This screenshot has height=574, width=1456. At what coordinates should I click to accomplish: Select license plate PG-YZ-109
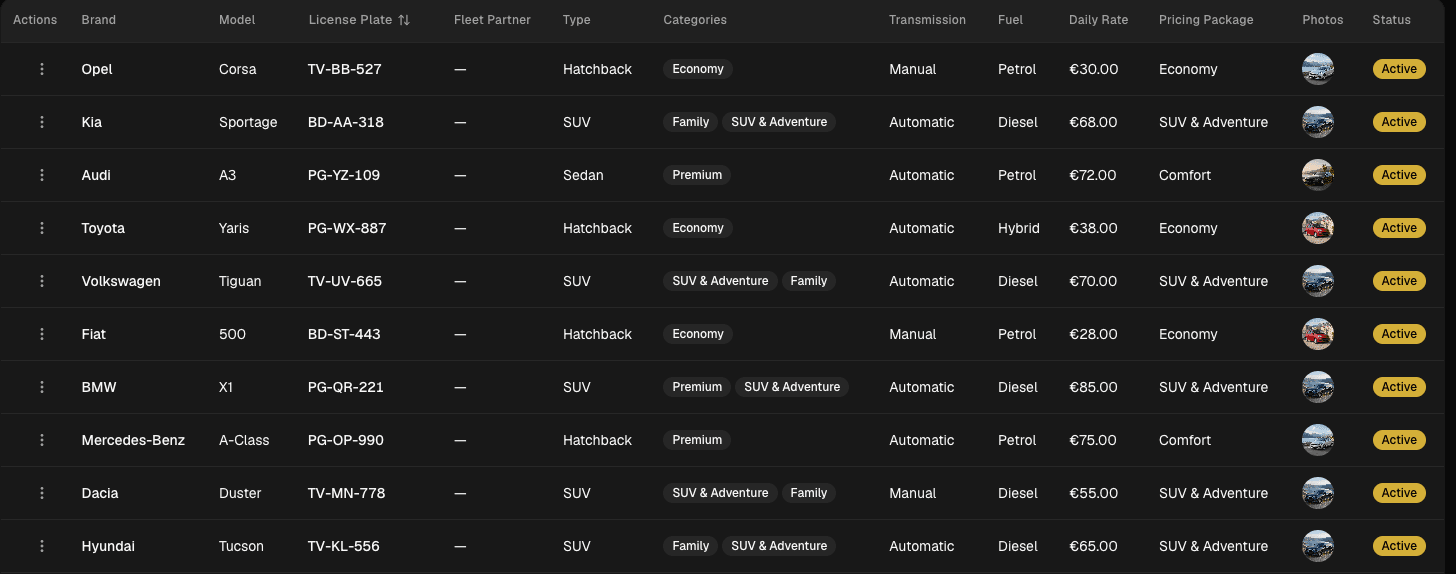344,175
